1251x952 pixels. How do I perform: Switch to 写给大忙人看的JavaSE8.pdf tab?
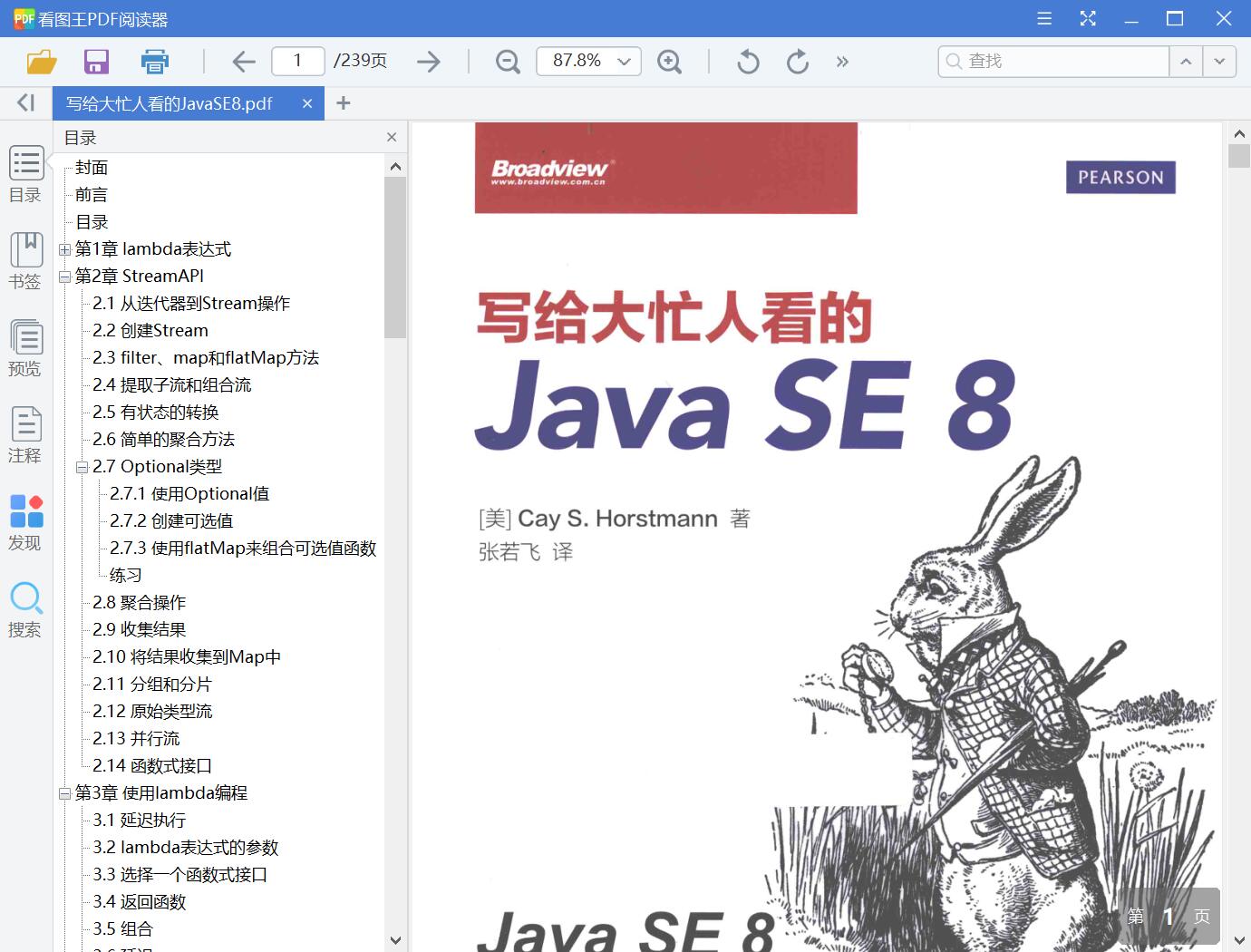(170, 103)
